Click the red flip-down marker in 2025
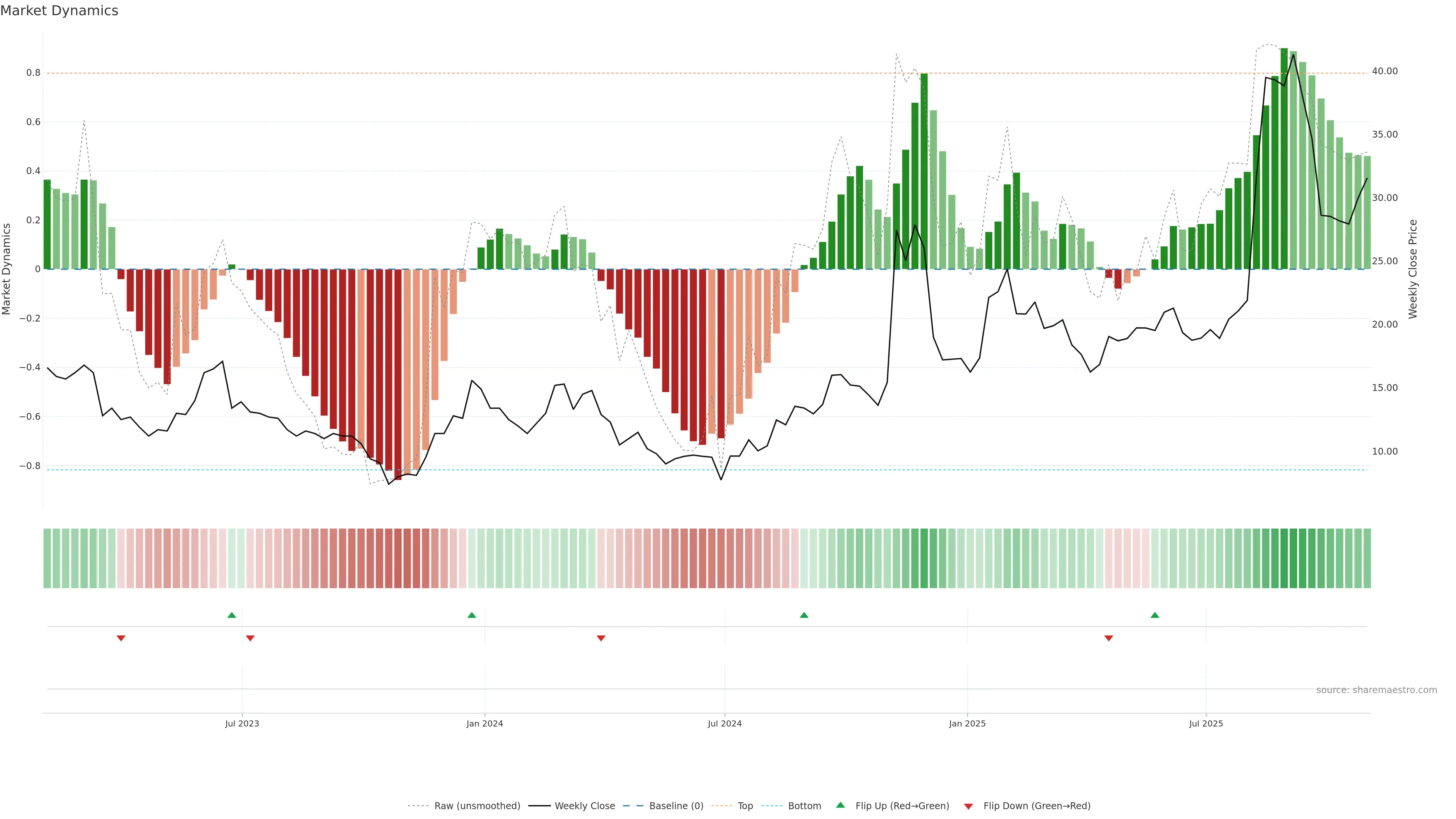 (x=1108, y=638)
